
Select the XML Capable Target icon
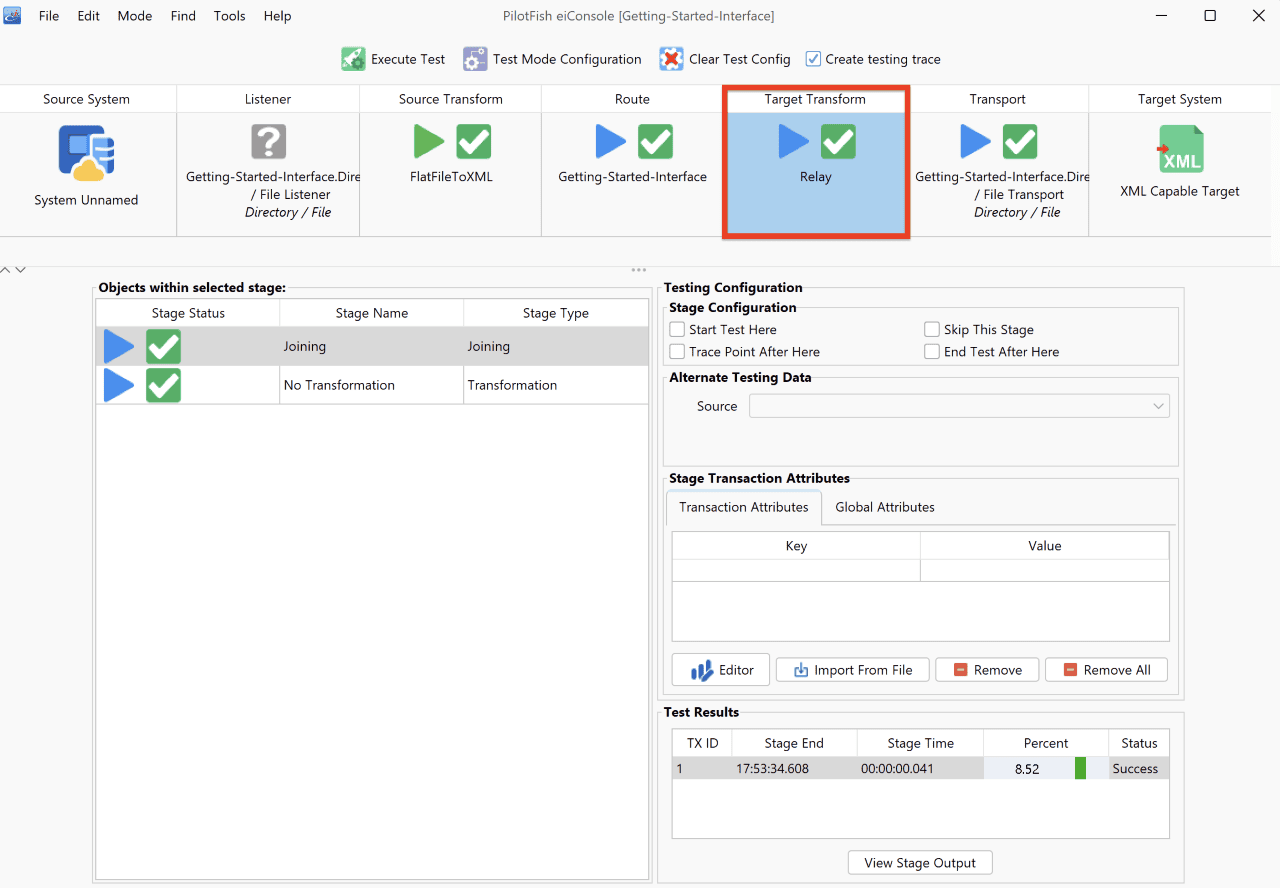pos(1180,150)
